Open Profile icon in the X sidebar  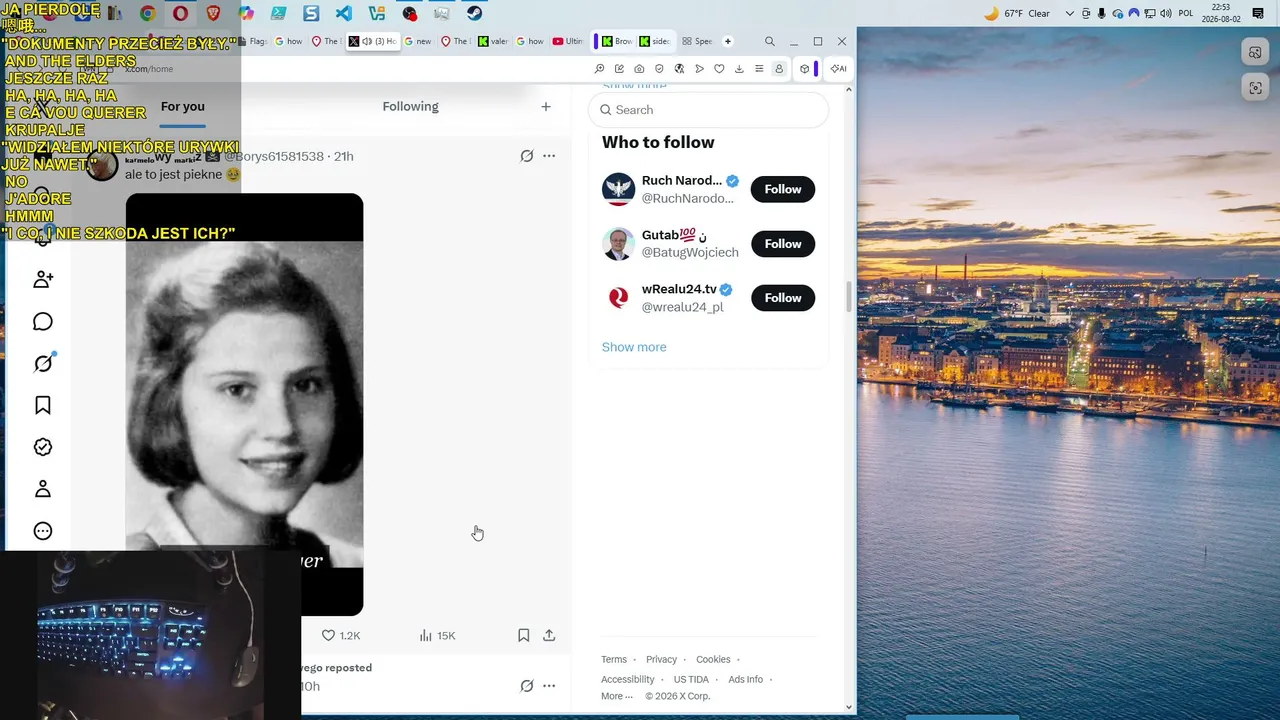(43, 489)
